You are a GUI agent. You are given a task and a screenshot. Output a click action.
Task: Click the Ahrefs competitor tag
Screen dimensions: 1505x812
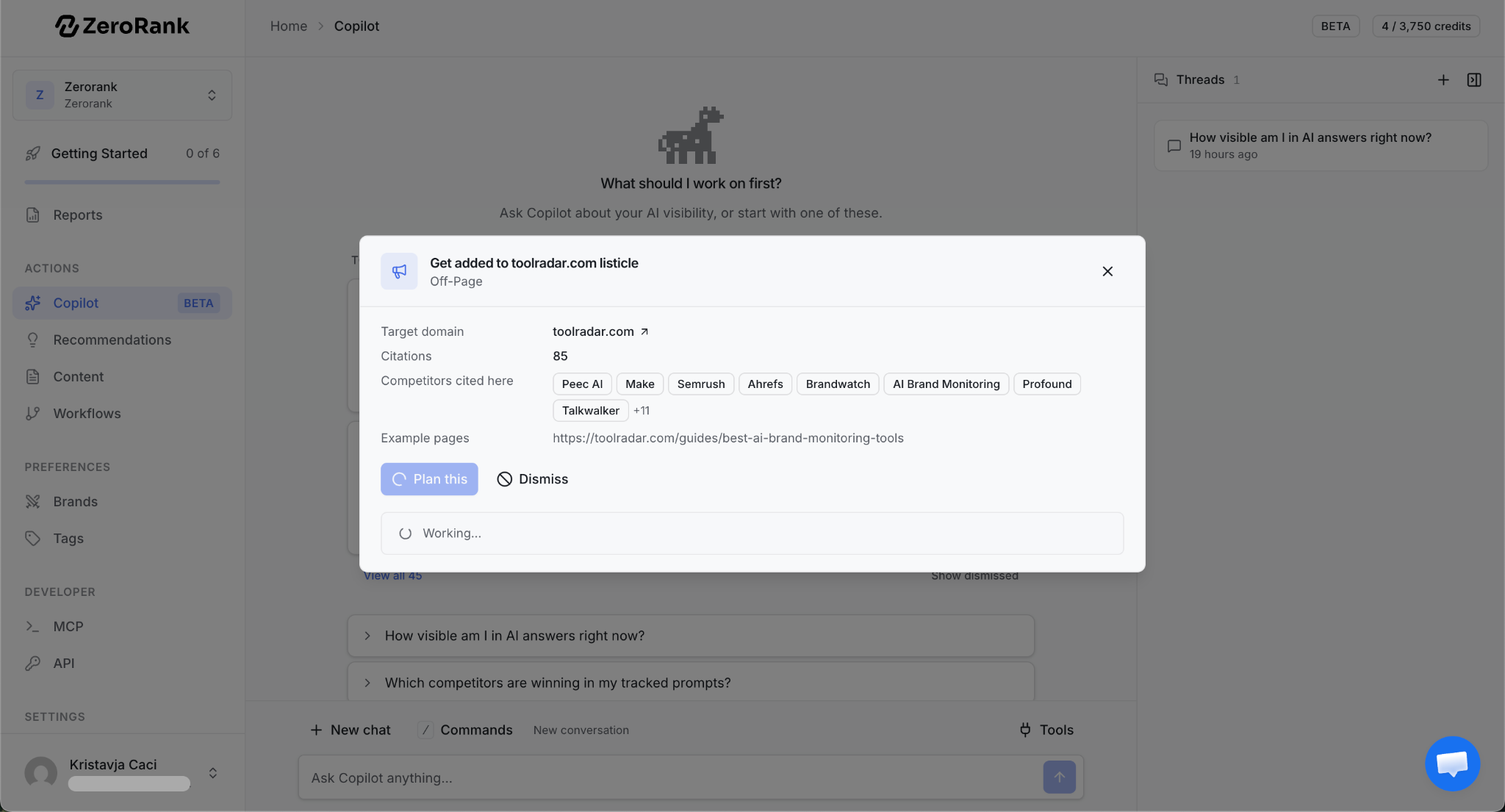point(765,384)
